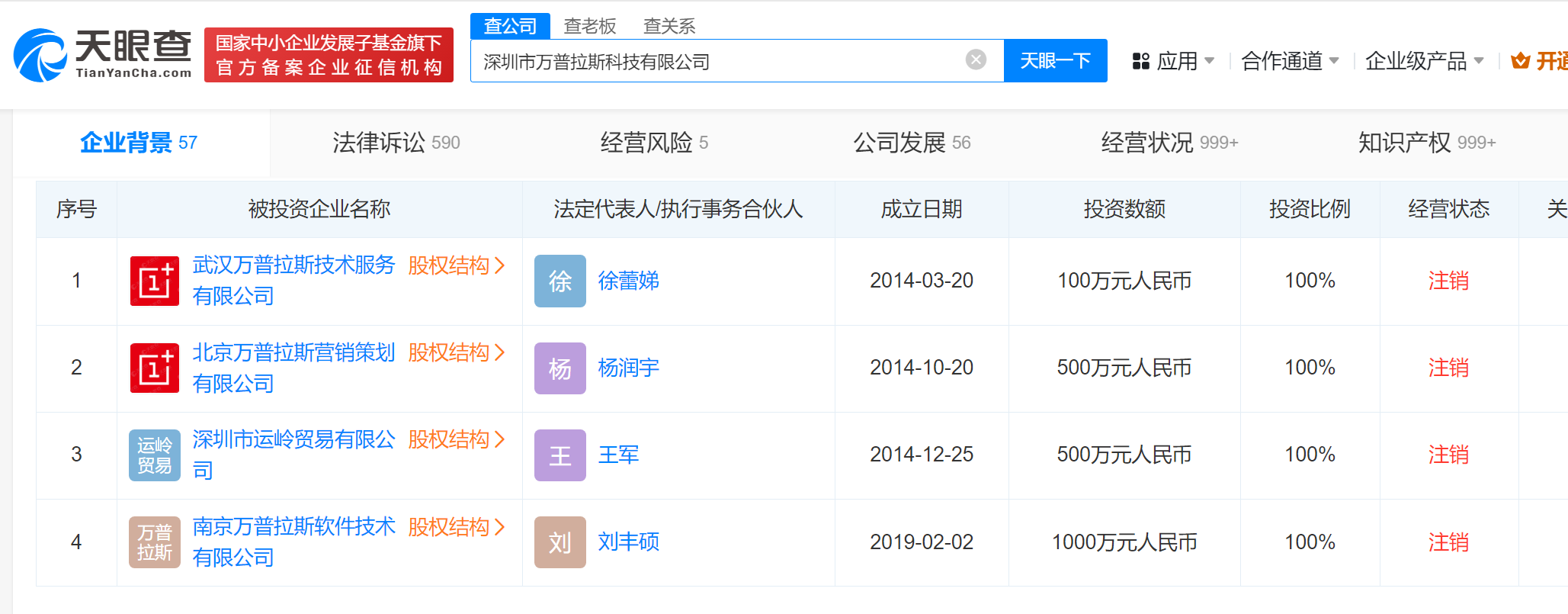The image size is (1568, 614).
Task: Open 武汉万普拉斯技术服务有限公司 company link
Action: (x=293, y=281)
